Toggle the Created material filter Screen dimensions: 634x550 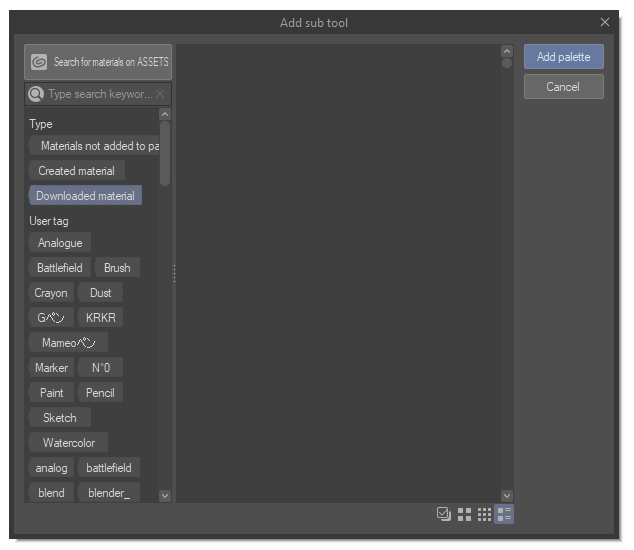(76, 171)
